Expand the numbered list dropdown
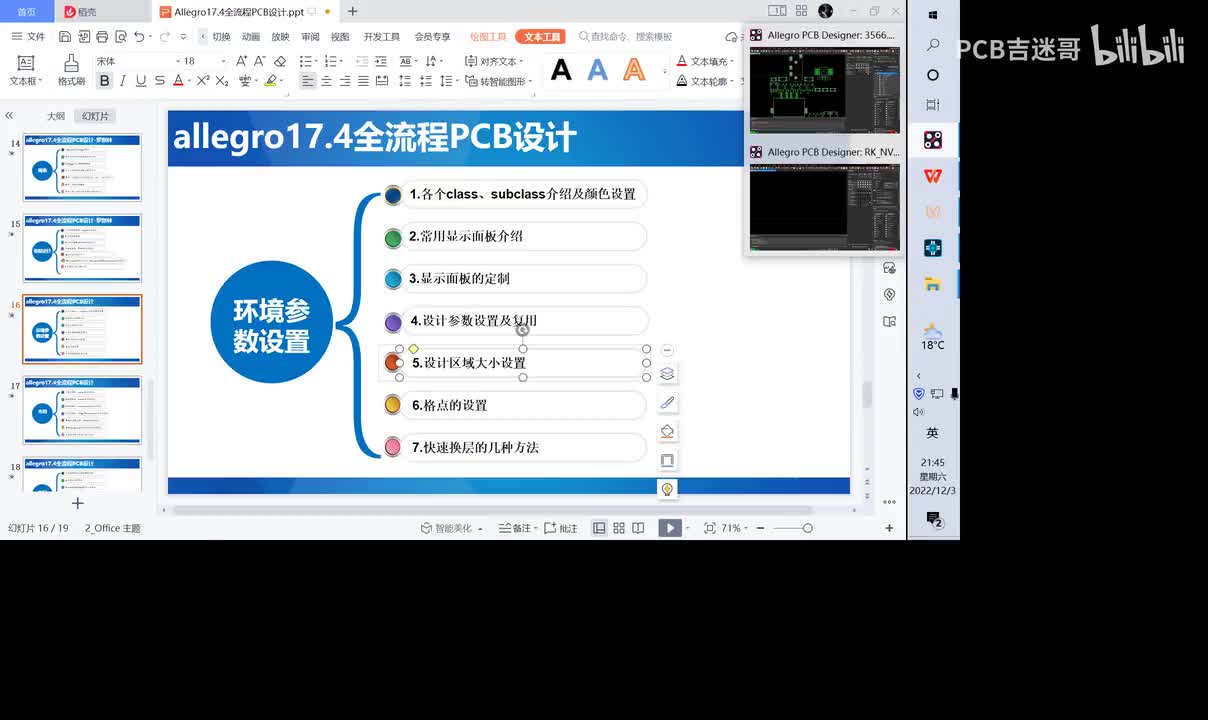Viewport: 1208px width, 720px height. click(x=343, y=61)
